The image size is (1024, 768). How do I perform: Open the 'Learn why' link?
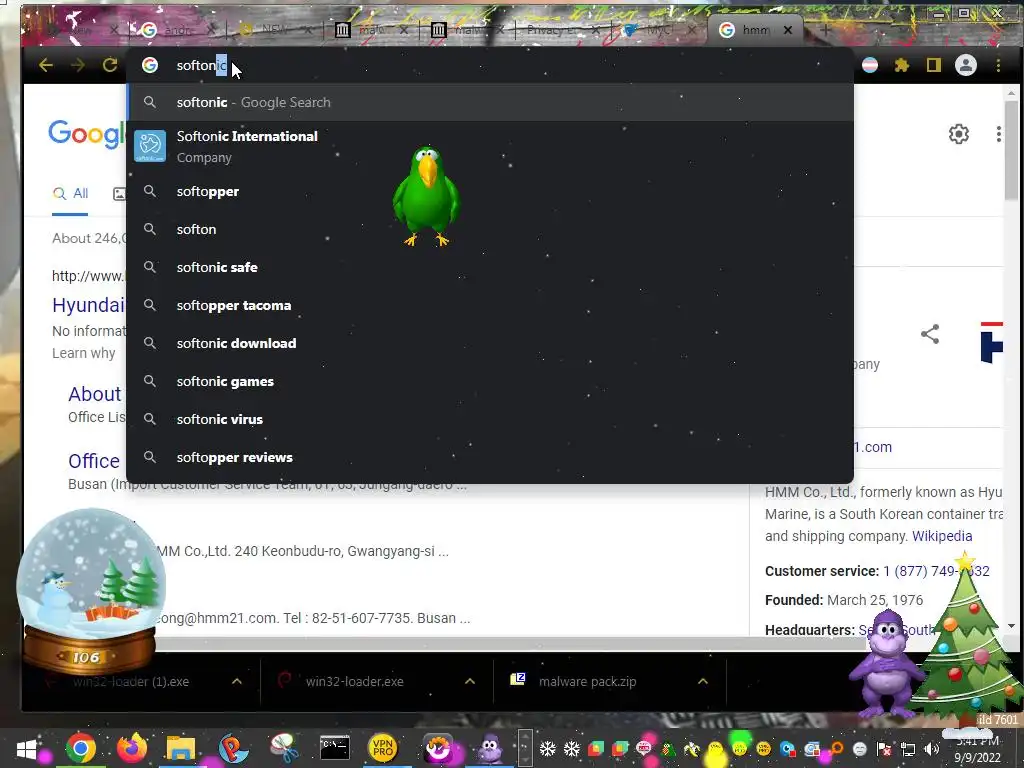[84, 353]
